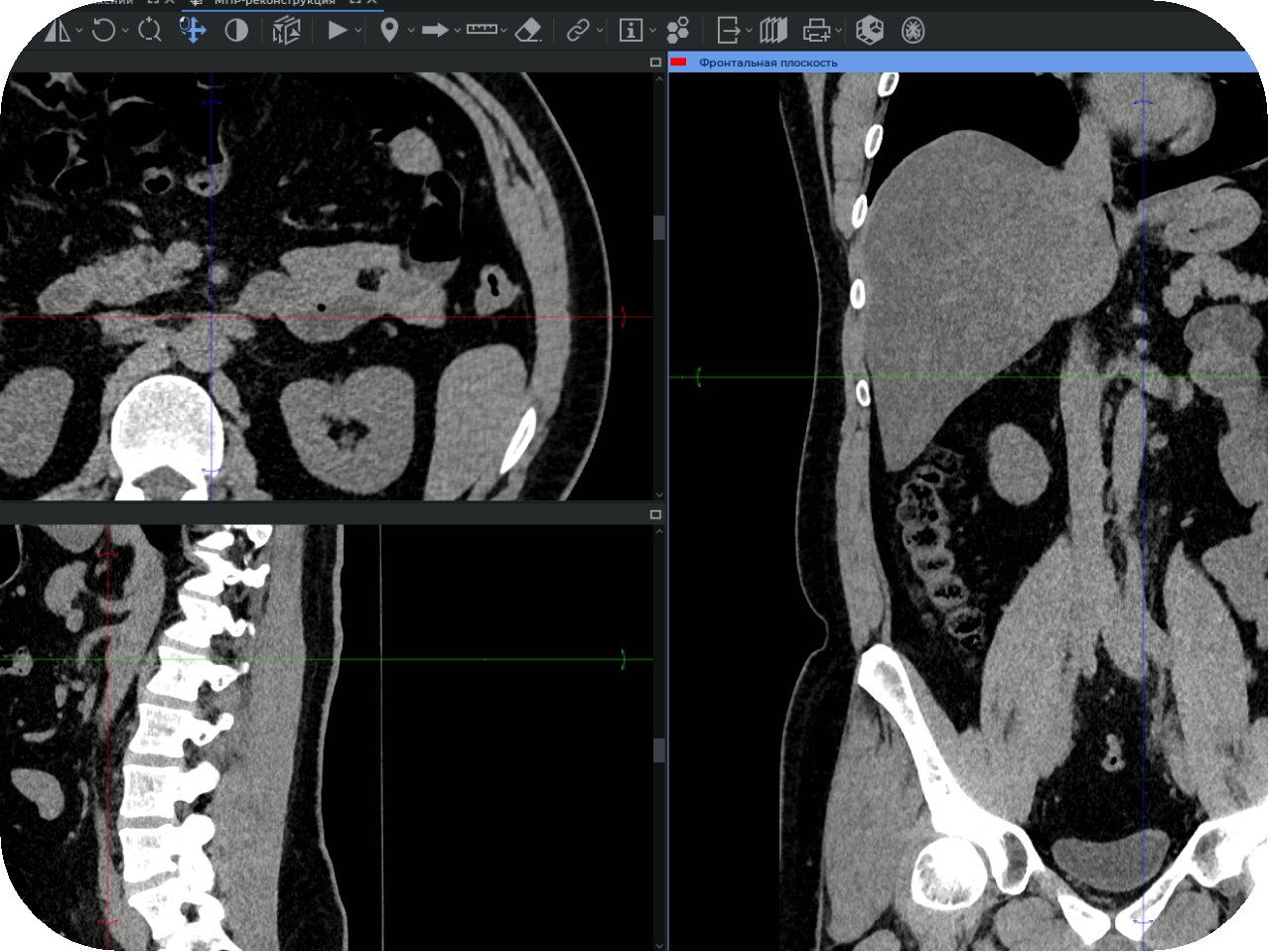This screenshot has height=952, width=1269.
Task: Click the chain link synchronization icon
Action: (577, 31)
